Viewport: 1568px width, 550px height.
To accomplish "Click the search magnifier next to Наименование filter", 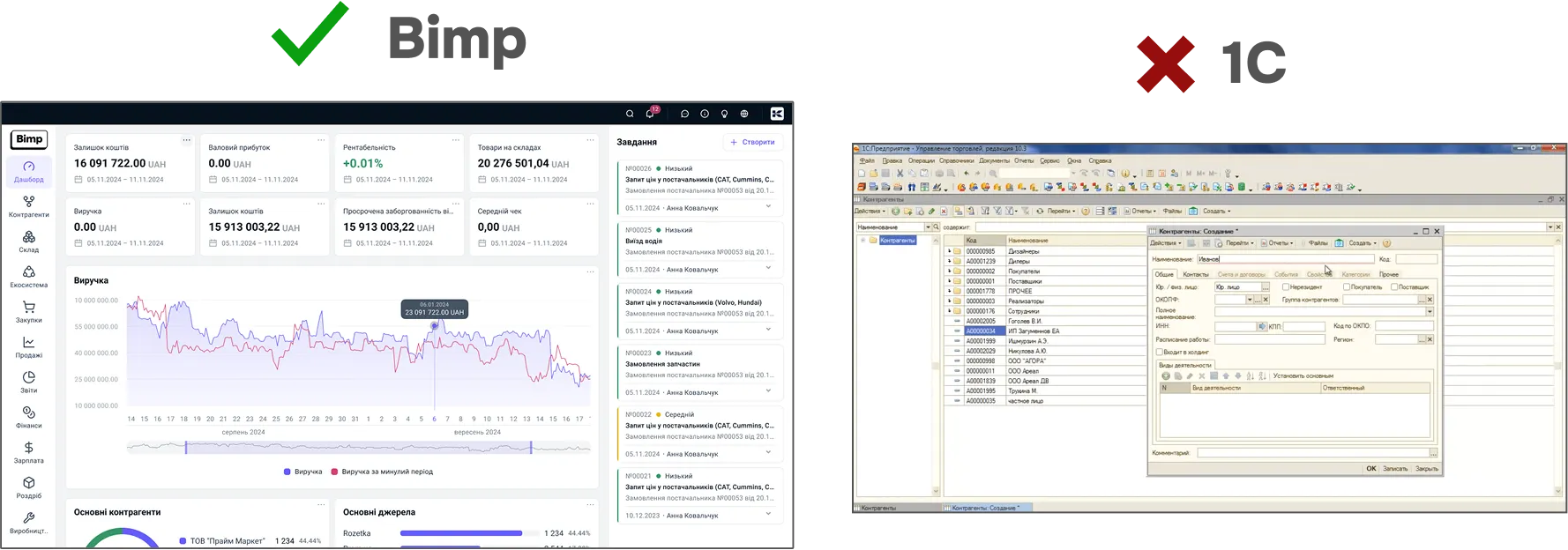I will pyautogui.click(x=937, y=227).
